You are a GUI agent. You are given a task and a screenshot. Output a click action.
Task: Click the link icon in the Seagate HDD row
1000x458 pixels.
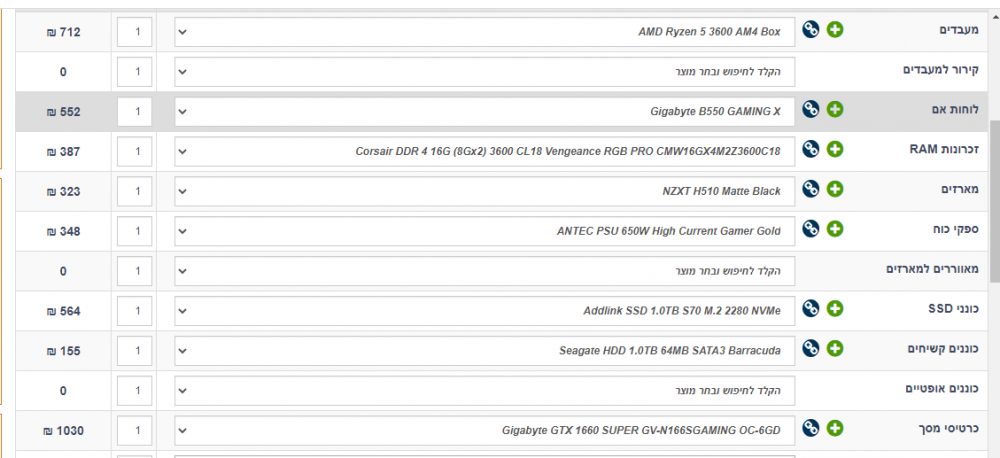(x=811, y=348)
